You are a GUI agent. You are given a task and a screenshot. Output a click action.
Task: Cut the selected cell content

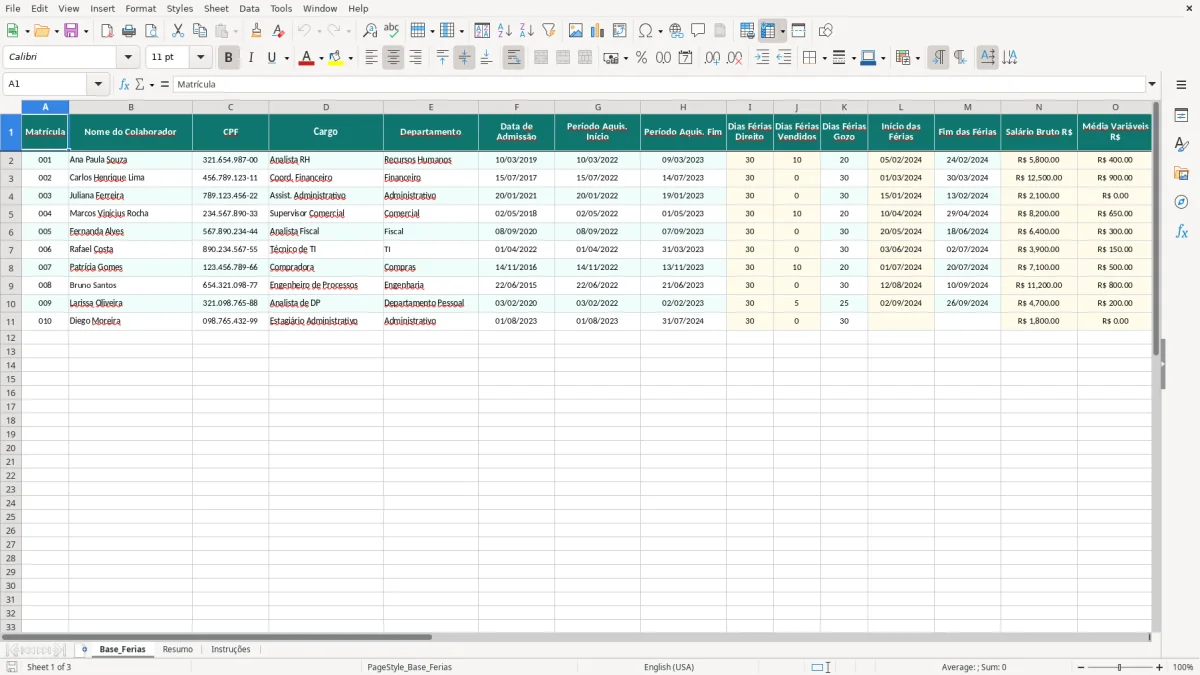[178, 31]
